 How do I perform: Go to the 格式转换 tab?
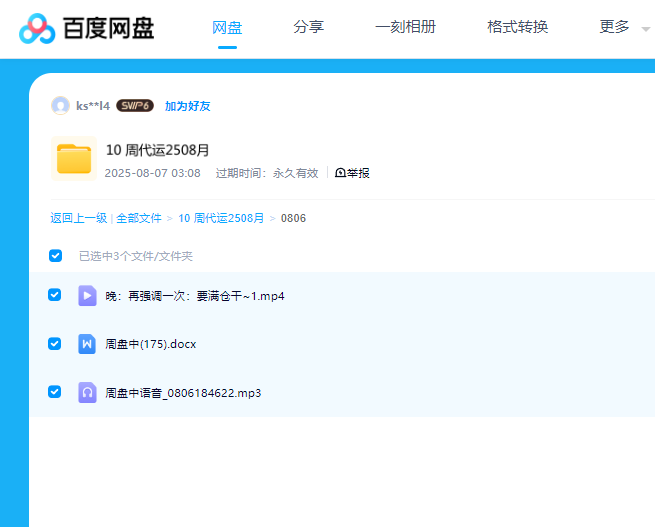pos(517,28)
